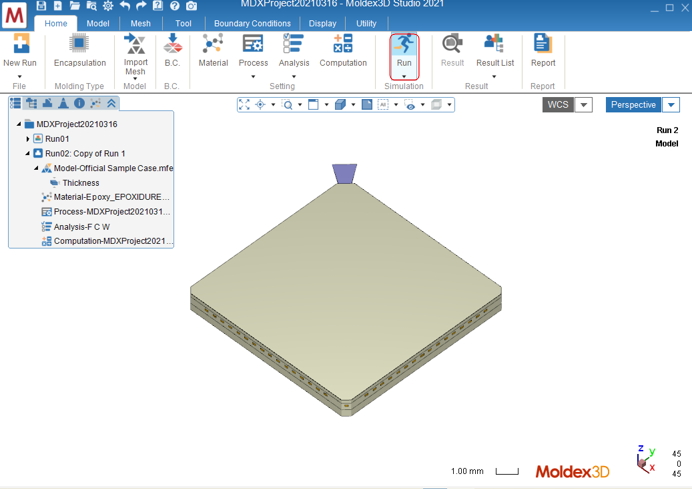Switch to the Boundary Conditions ribbon tab
This screenshot has height=489, width=692.
pos(252,23)
